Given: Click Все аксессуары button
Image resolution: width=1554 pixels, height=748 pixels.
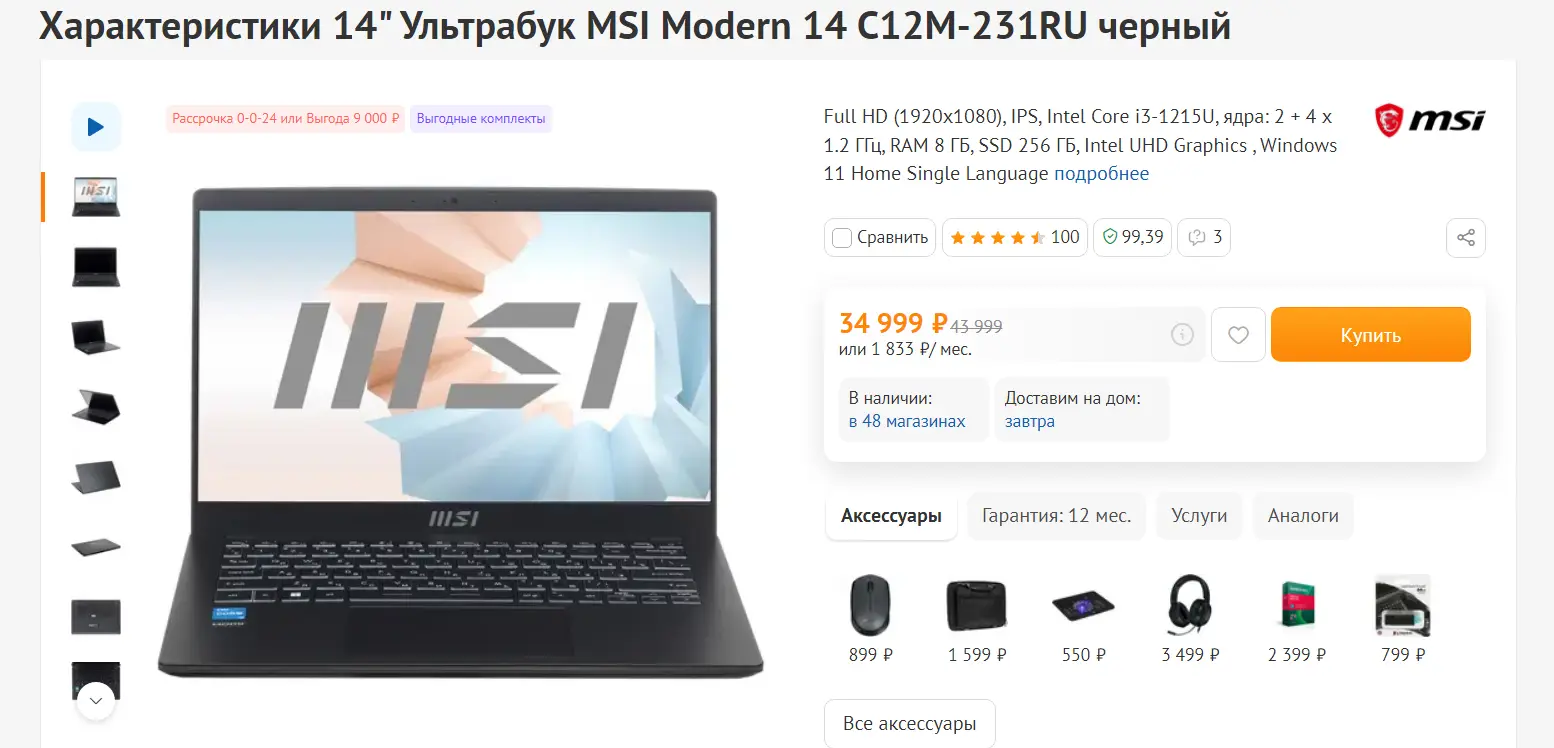Looking at the screenshot, I should tap(910, 724).
